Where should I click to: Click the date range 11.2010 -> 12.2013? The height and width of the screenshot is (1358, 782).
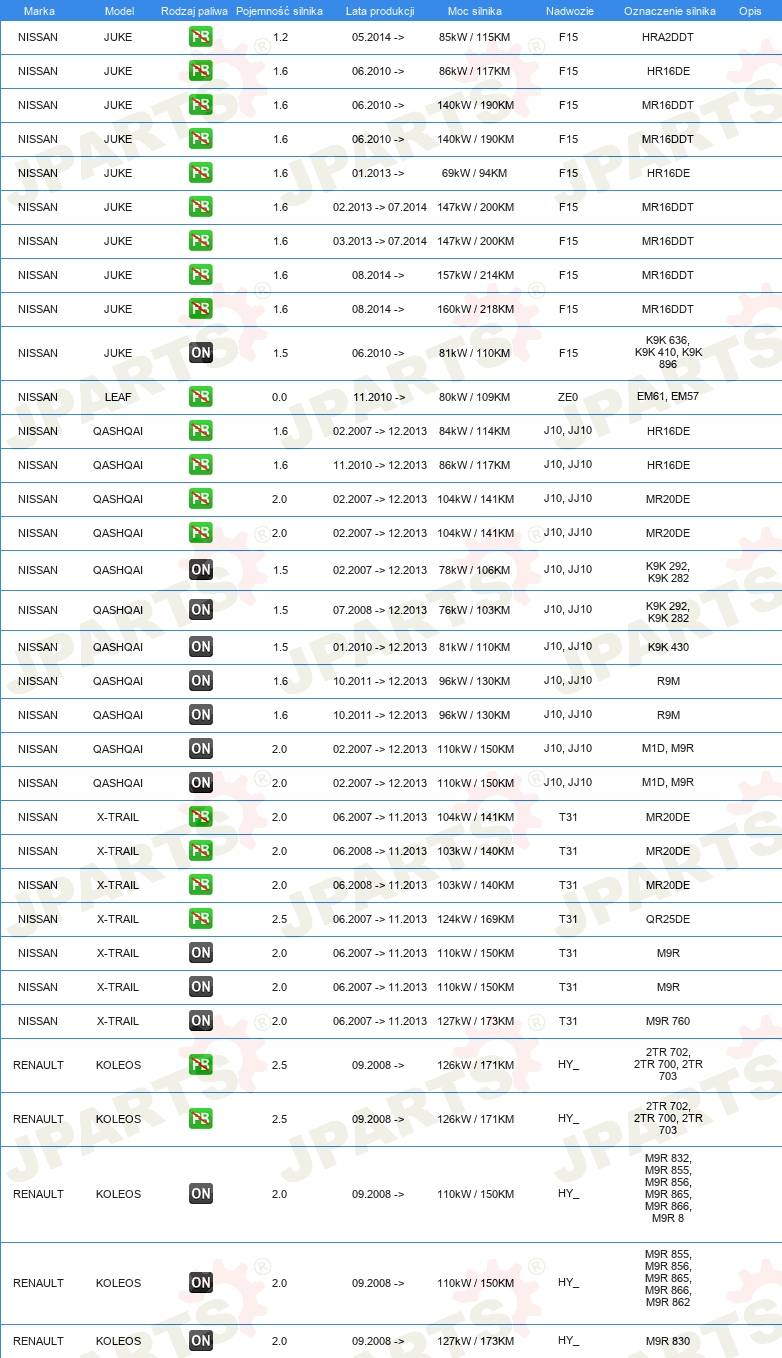tap(380, 465)
